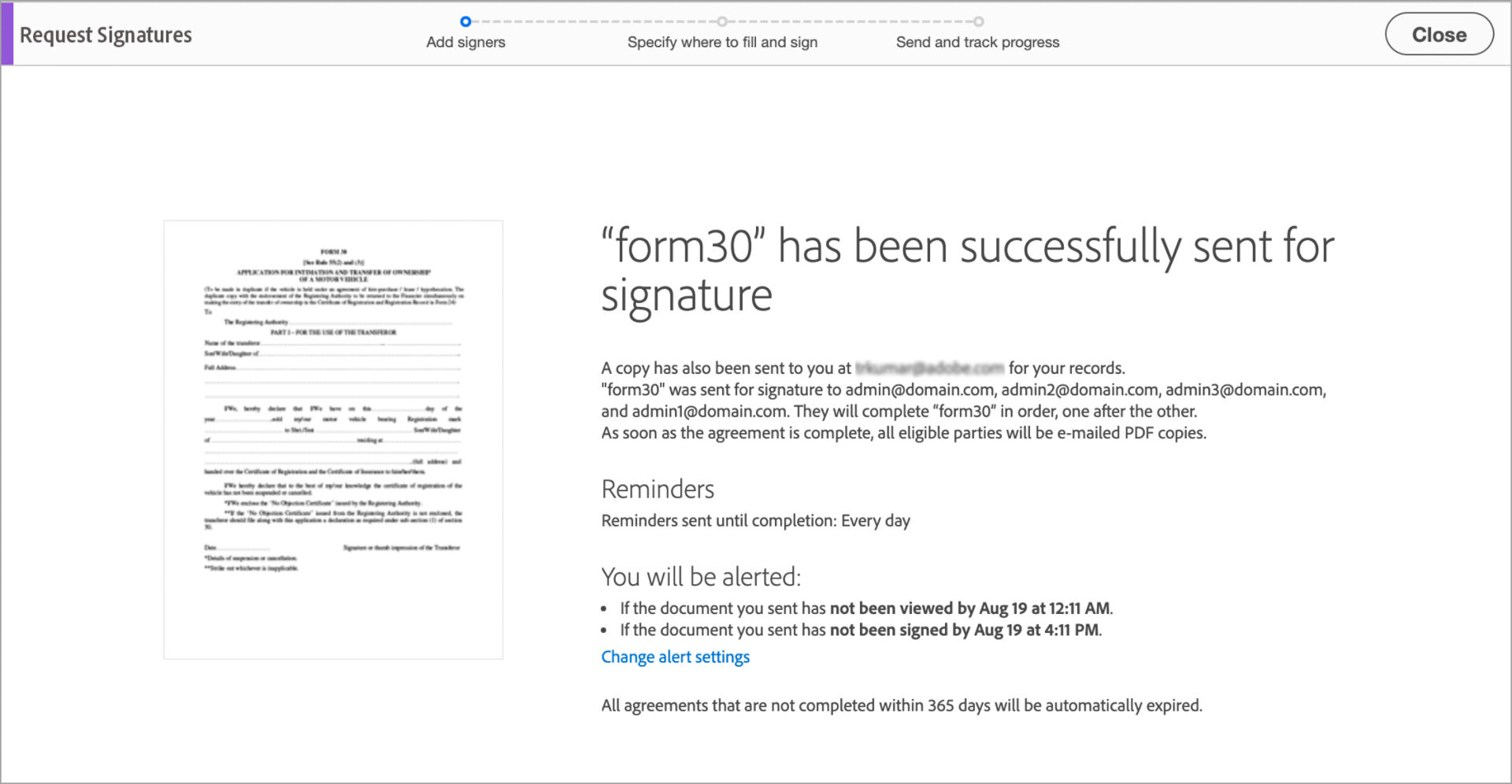Open Change alert settings
1512x784 pixels.
pyautogui.click(x=675, y=656)
